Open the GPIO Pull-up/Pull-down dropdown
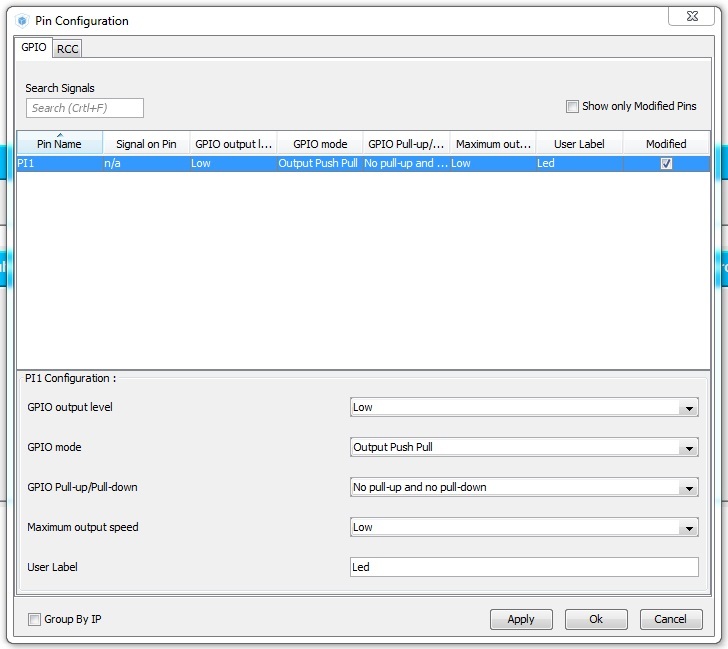Viewport: 728px width, 649px height. (524, 487)
